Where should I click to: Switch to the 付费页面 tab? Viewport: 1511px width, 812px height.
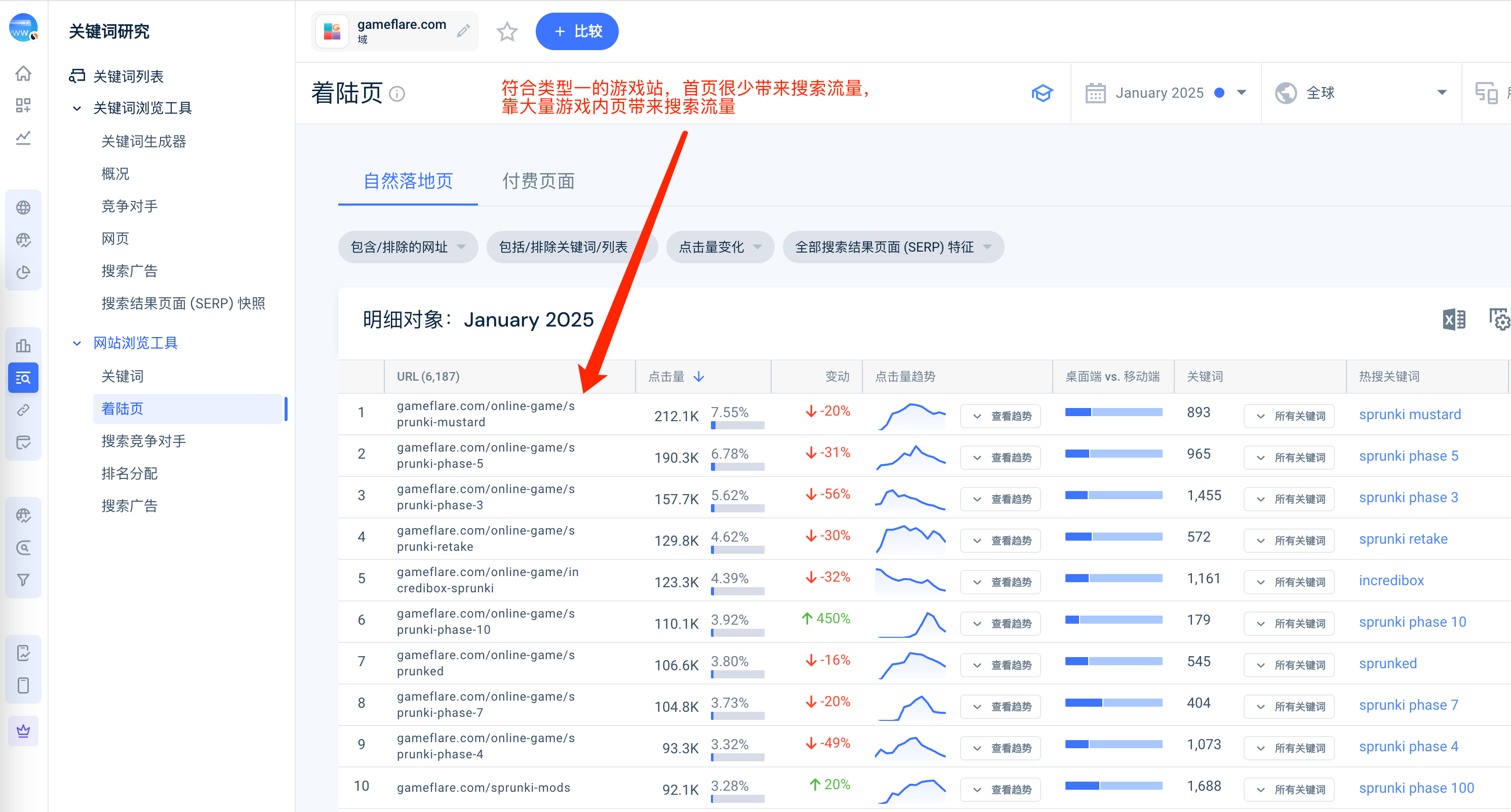point(538,181)
